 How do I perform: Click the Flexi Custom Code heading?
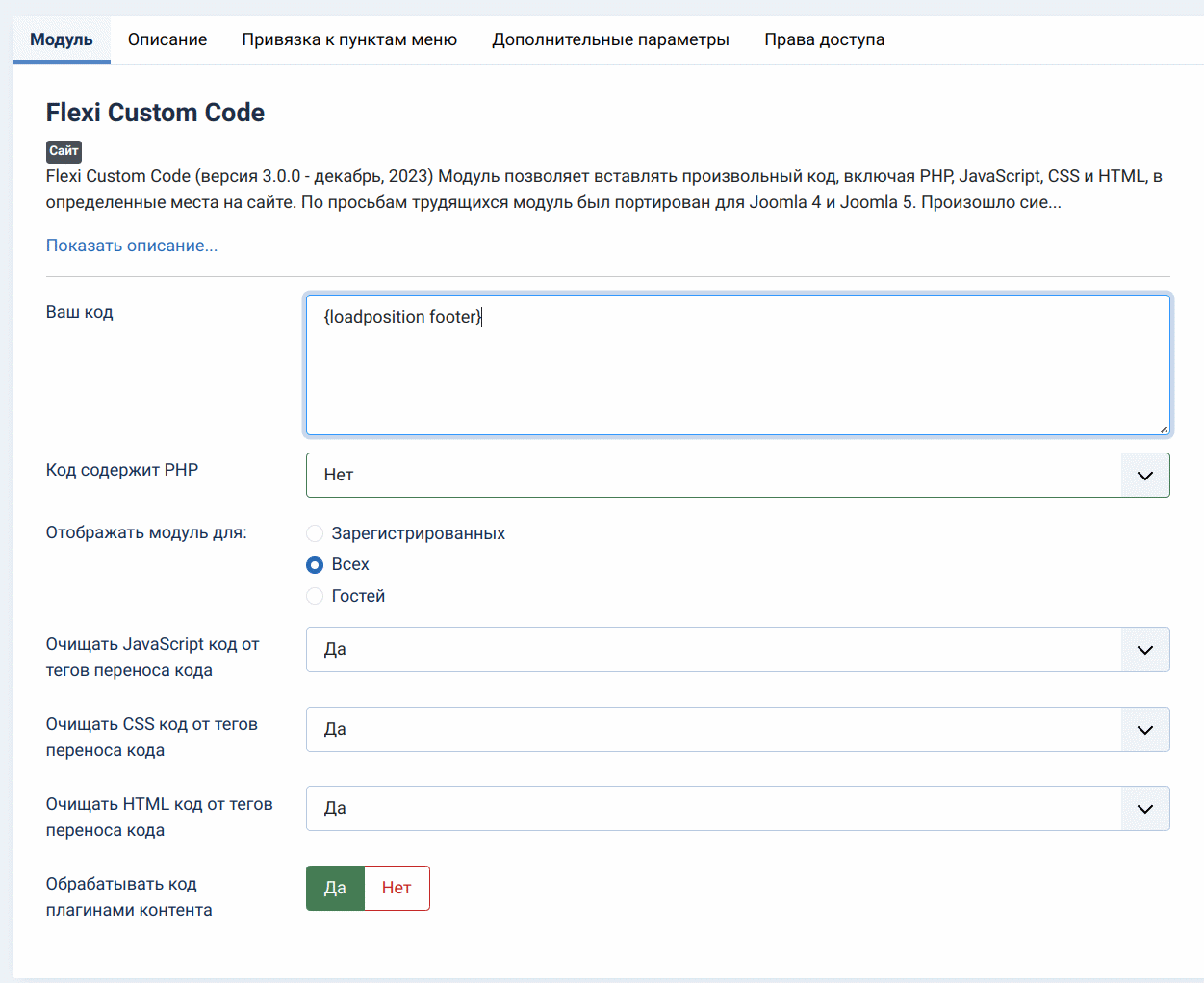point(155,113)
